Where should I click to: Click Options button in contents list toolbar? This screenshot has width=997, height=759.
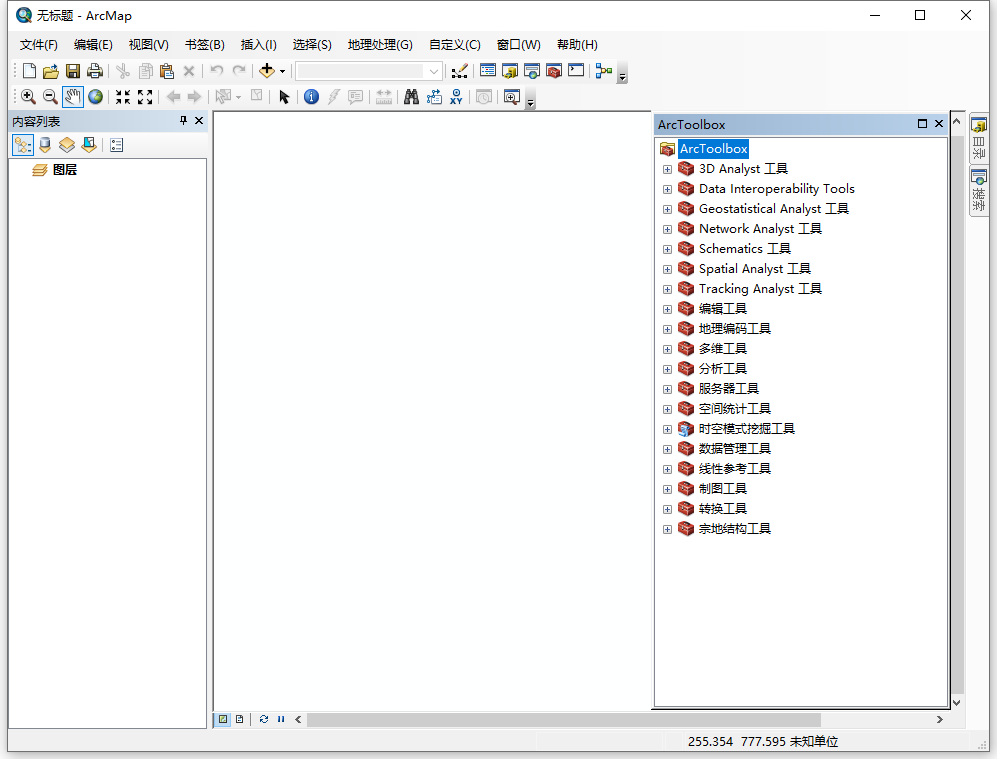(116, 146)
